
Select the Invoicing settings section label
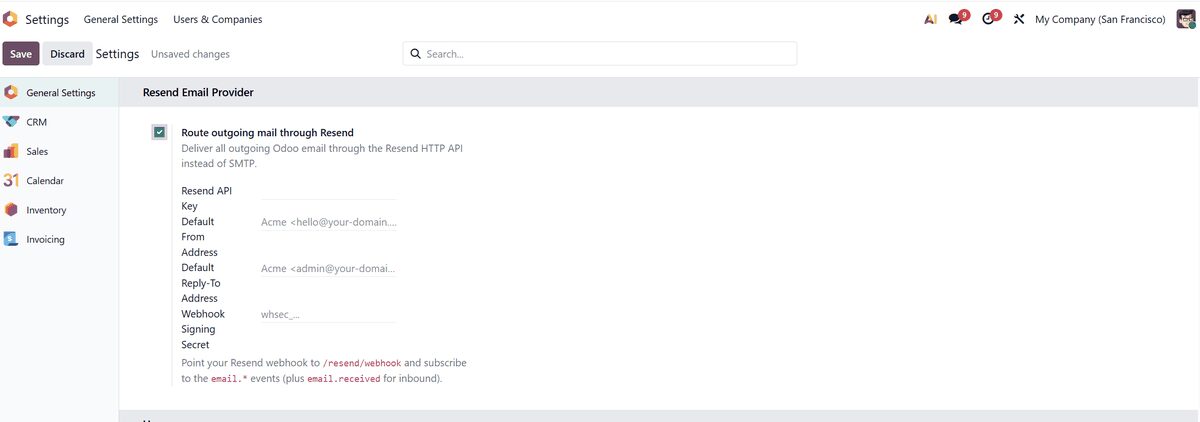[x=46, y=240]
